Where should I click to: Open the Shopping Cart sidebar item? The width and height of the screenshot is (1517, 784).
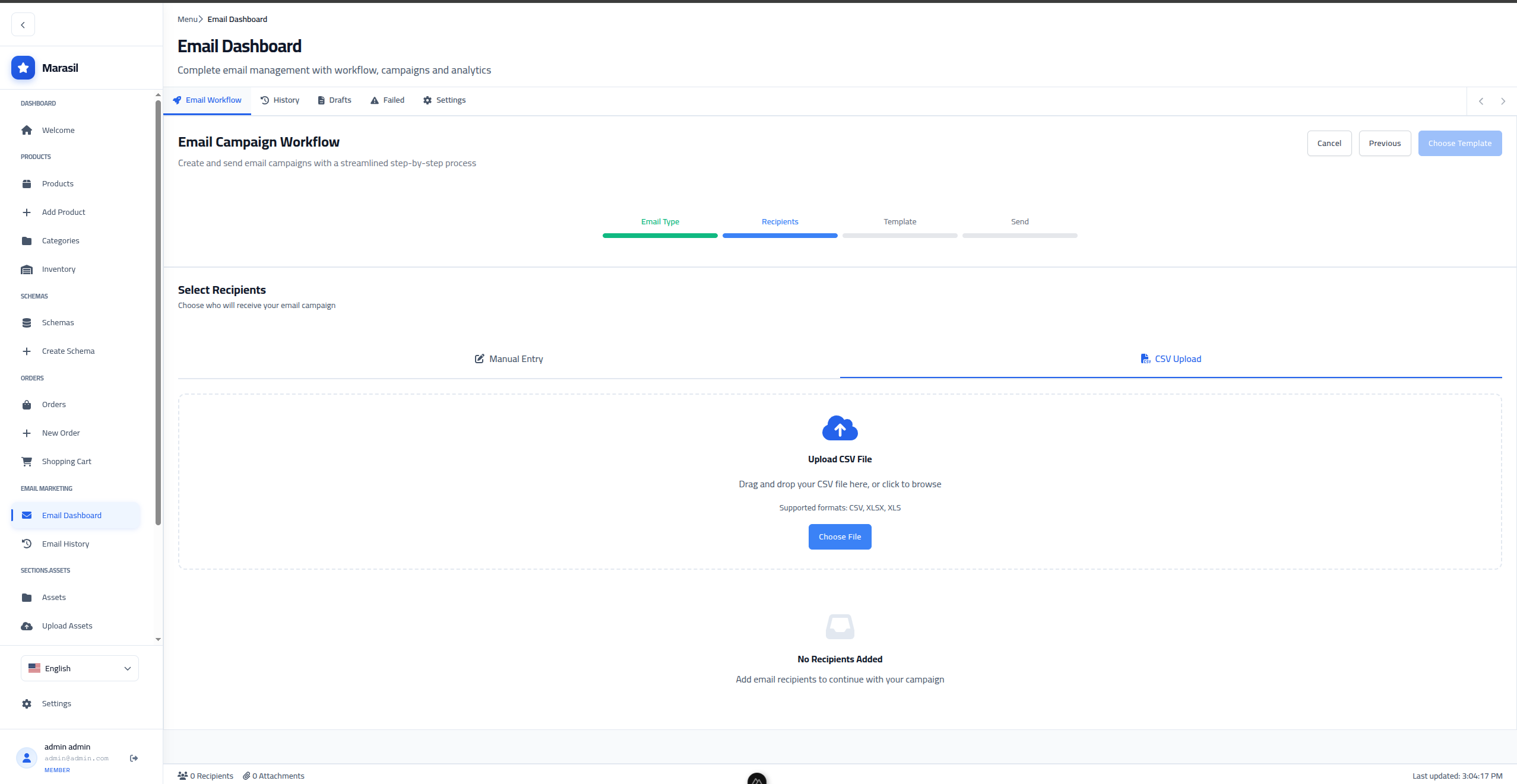pos(66,461)
